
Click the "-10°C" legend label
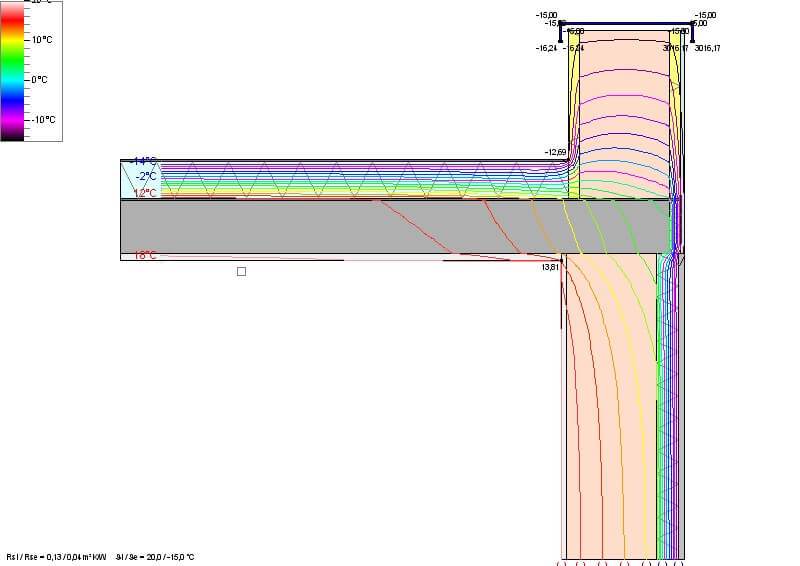coord(43,119)
